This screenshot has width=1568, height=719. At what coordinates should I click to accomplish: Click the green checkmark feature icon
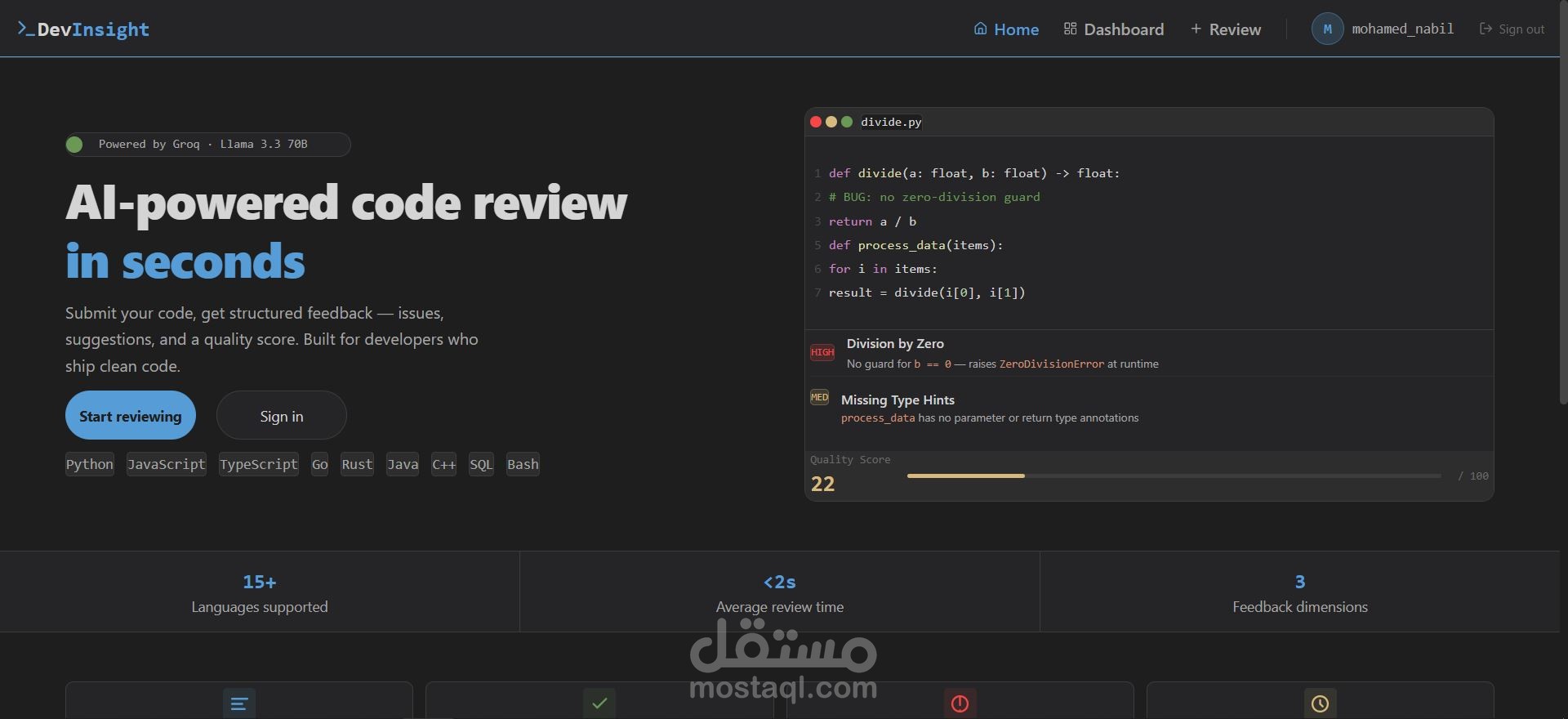coord(599,703)
